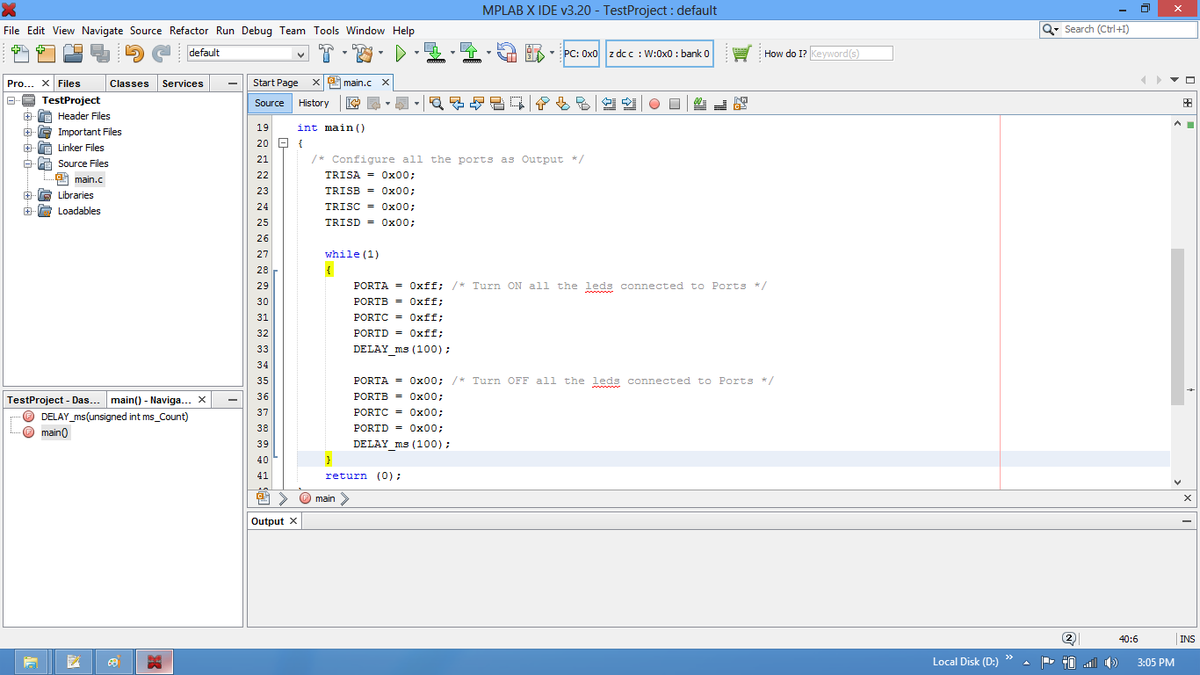Click the Stop Macro Recording icon
Image resolution: width=1200 pixels, height=675 pixels.
(674, 104)
